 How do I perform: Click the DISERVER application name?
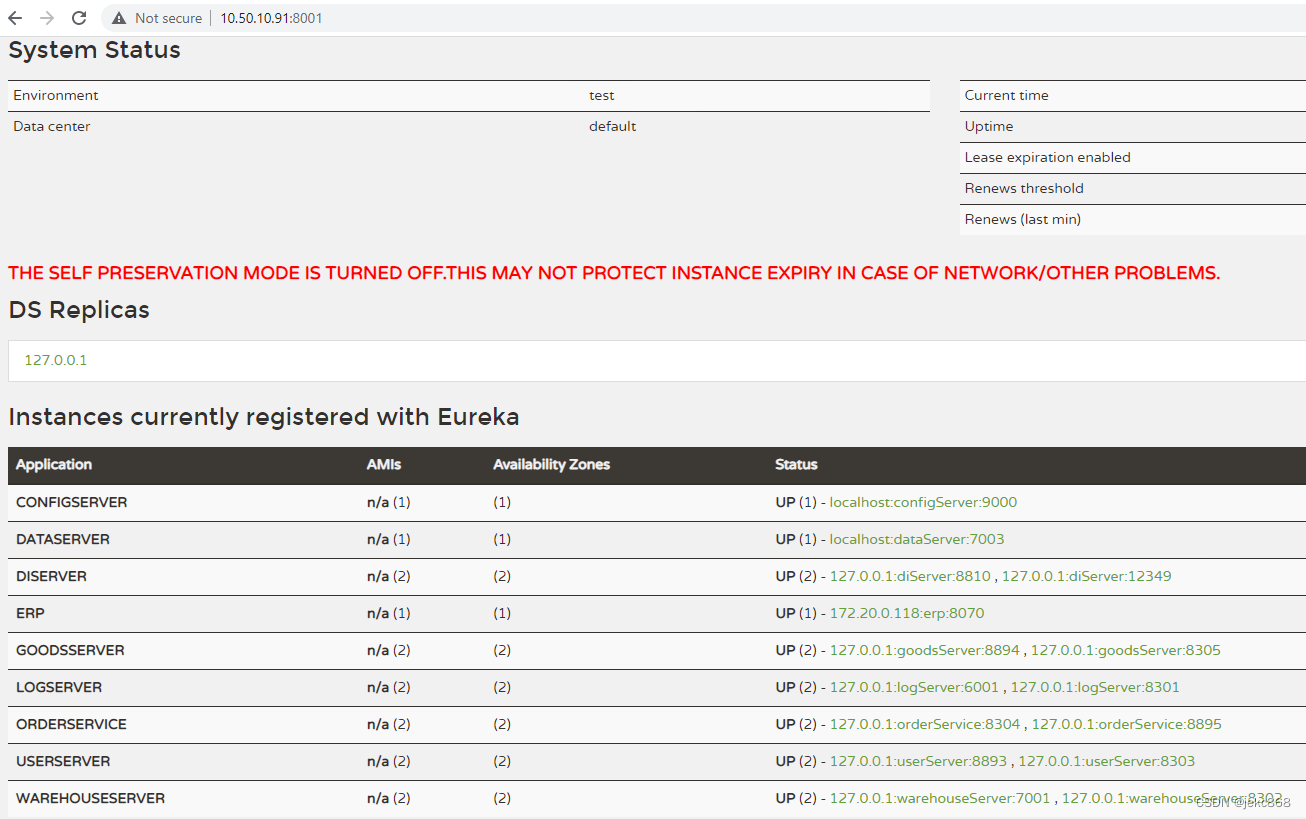coord(51,576)
